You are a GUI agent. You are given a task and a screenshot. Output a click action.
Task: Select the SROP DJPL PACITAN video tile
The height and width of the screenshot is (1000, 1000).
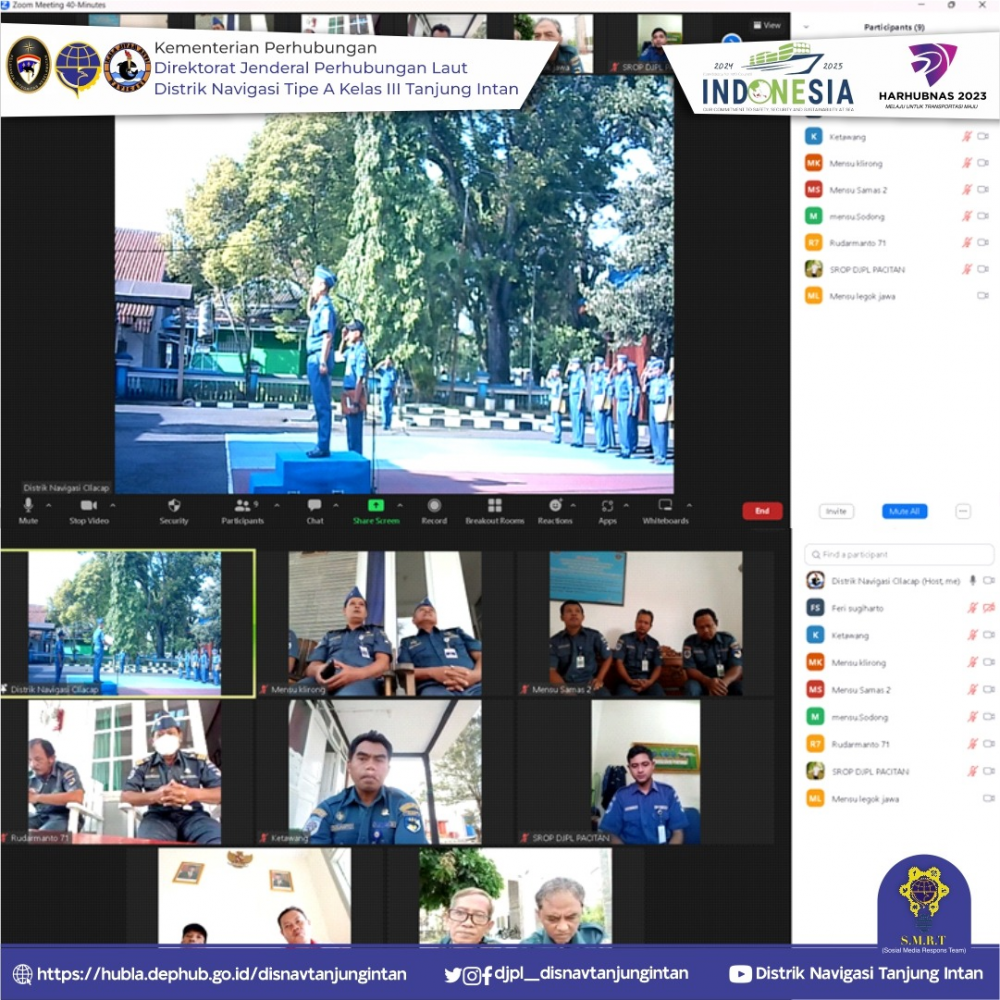(645, 772)
